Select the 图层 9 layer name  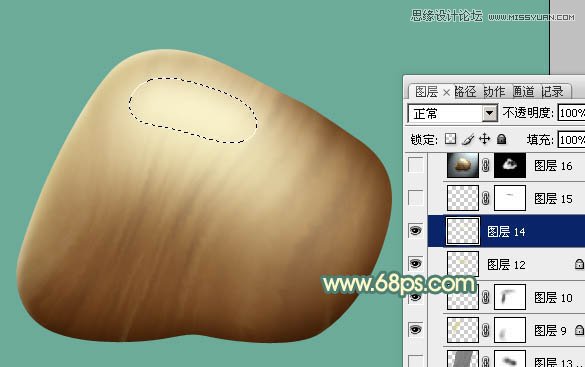point(550,330)
